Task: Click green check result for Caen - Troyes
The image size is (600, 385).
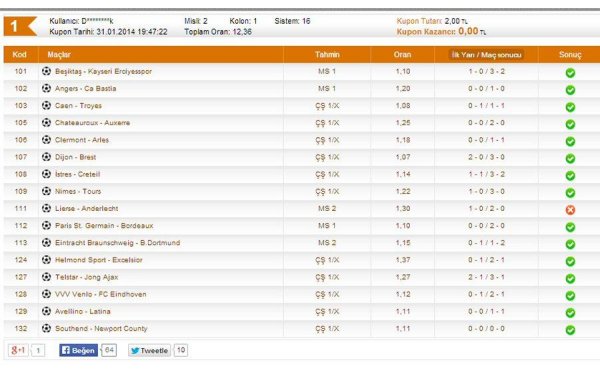Action: click(570, 107)
